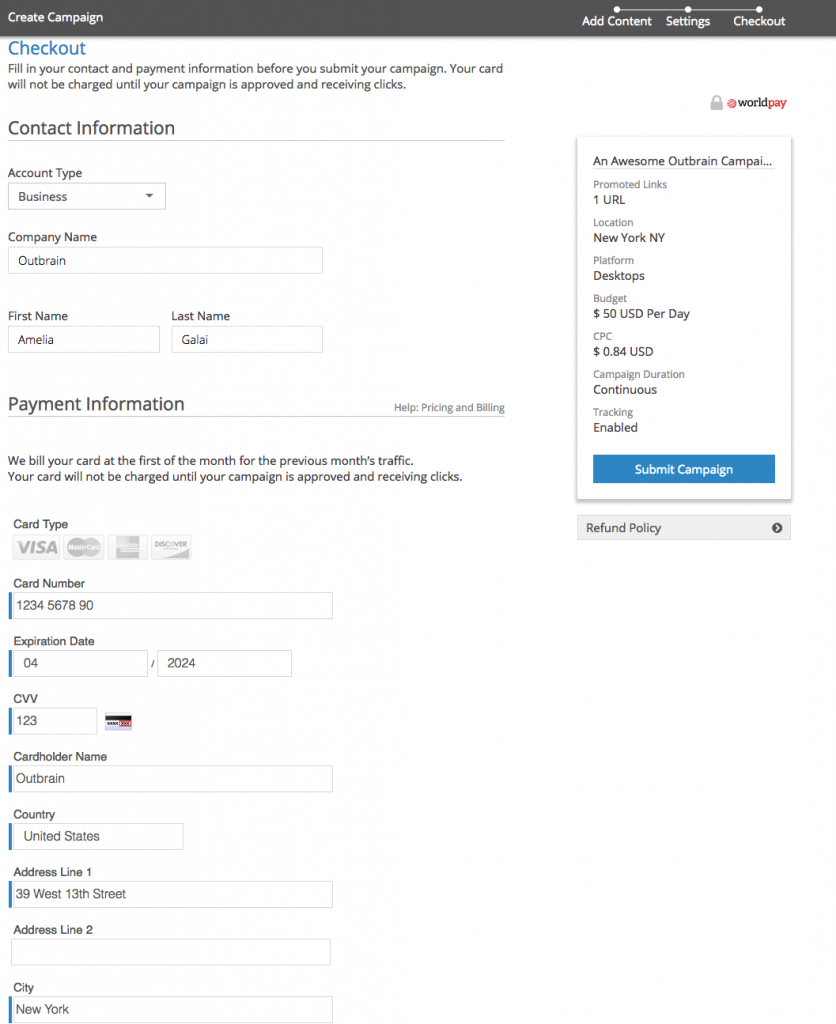
Task: Select the MasterCard card type icon
Action: point(84,547)
